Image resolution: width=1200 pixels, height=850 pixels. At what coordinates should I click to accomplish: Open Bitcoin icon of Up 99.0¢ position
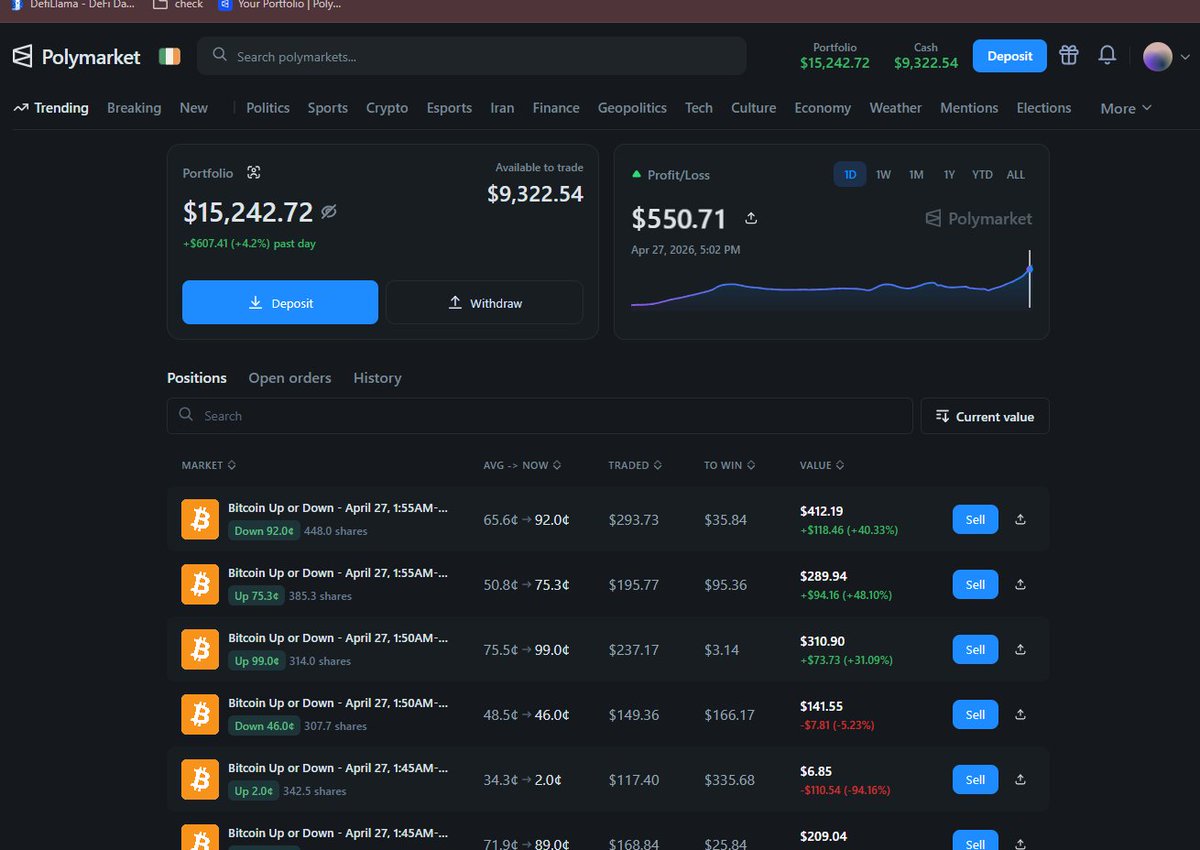(x=200, y=649)
